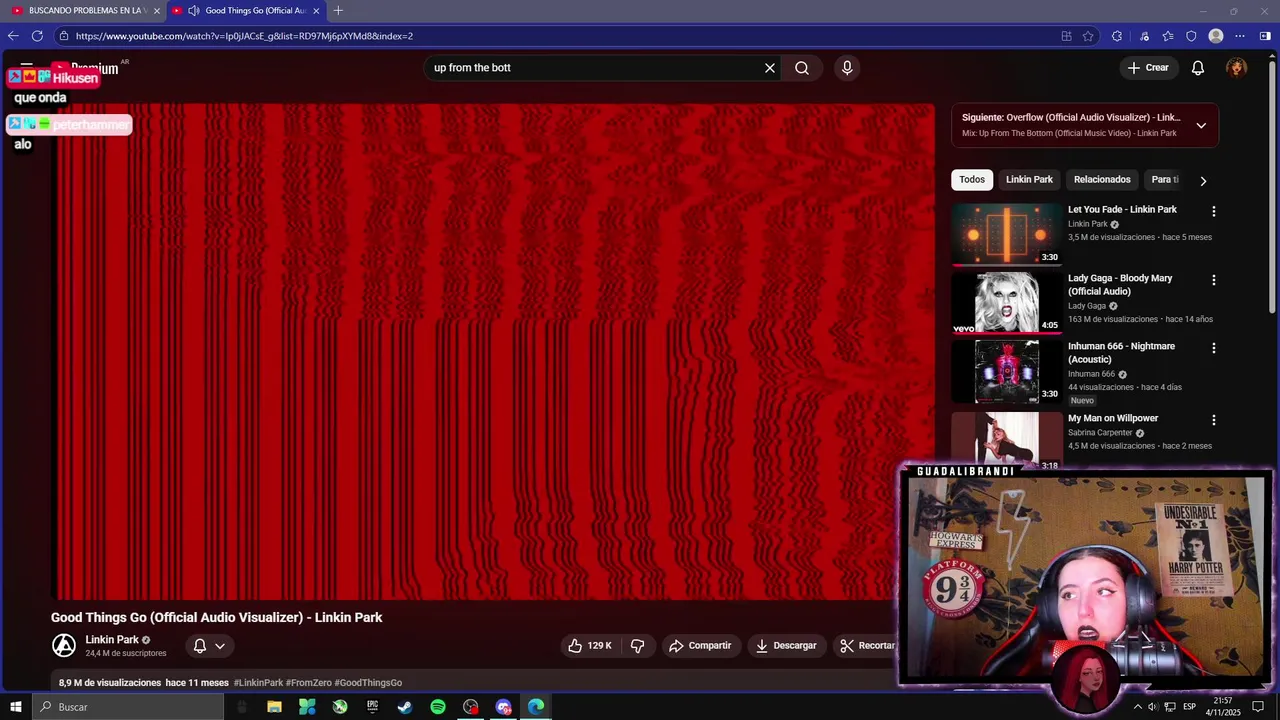Viewport: 1280px width, 720px height.
Task: Open File Explorer from taskbar
Action: click(275, 707)
